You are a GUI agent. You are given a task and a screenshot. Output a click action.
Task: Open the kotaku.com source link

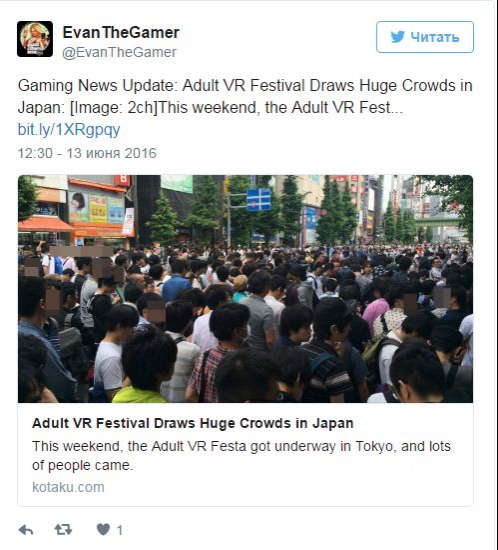point(68,487)
